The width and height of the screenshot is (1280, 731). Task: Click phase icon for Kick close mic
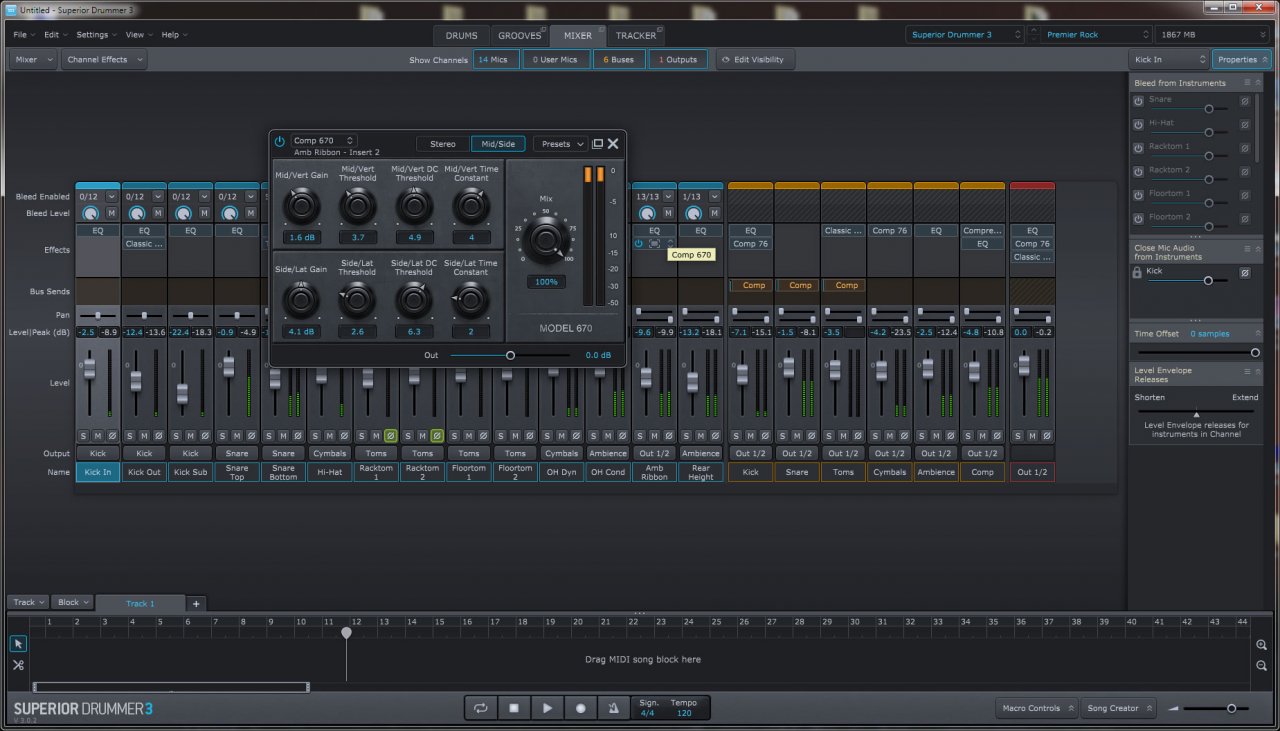click(x=1245, y=272)
